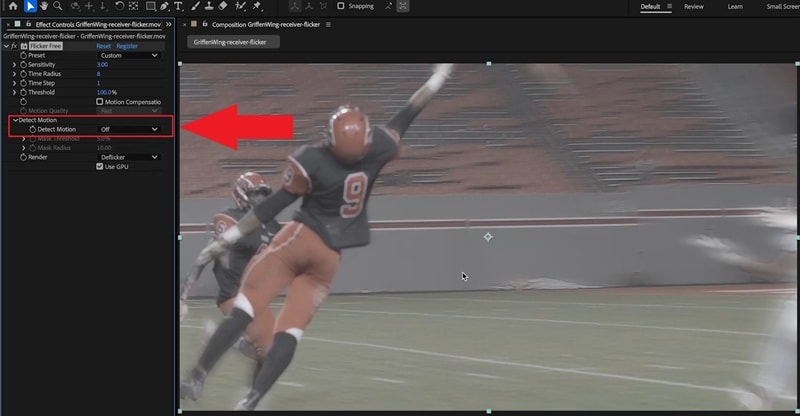Expand the Time Radius property
Screen dimensions: 800x416
(x=14, y=74)
